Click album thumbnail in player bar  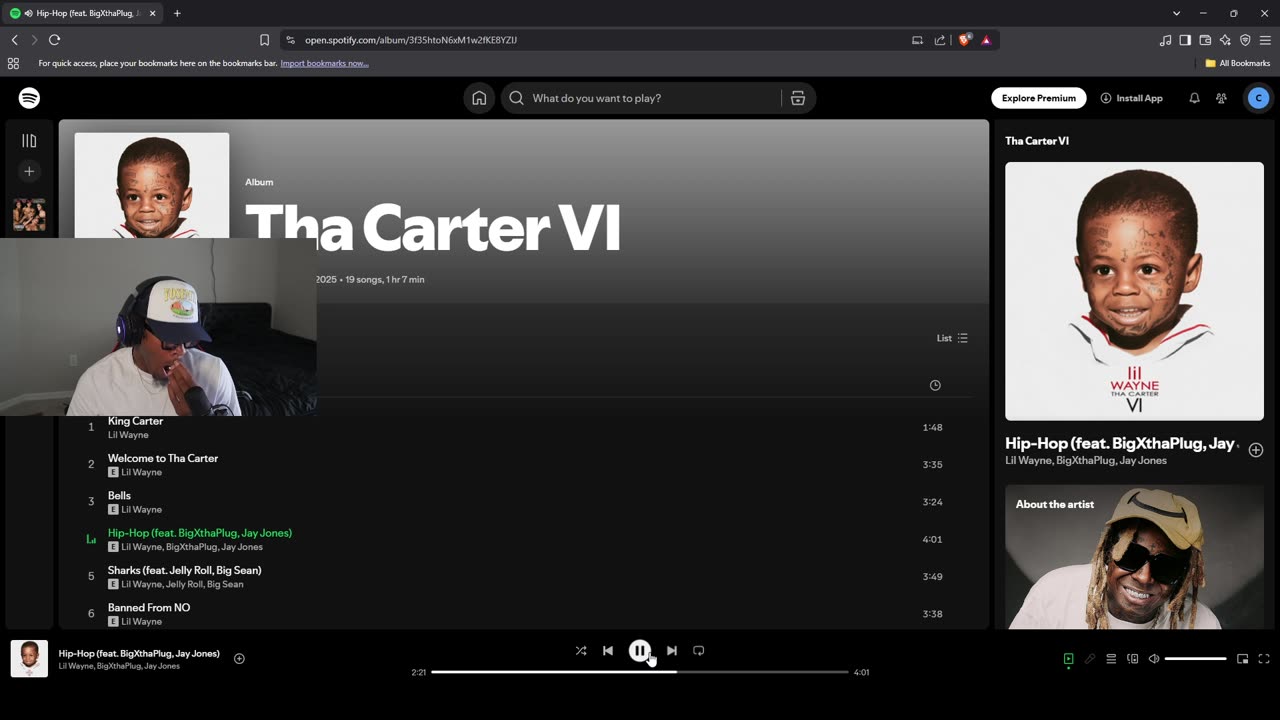pos(29,659)
